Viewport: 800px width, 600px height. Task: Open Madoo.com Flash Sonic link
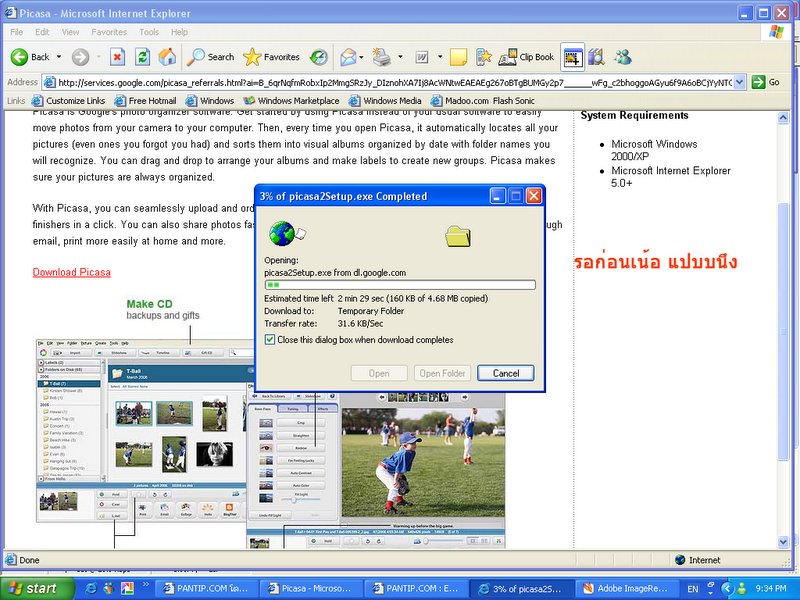(483, 101)
